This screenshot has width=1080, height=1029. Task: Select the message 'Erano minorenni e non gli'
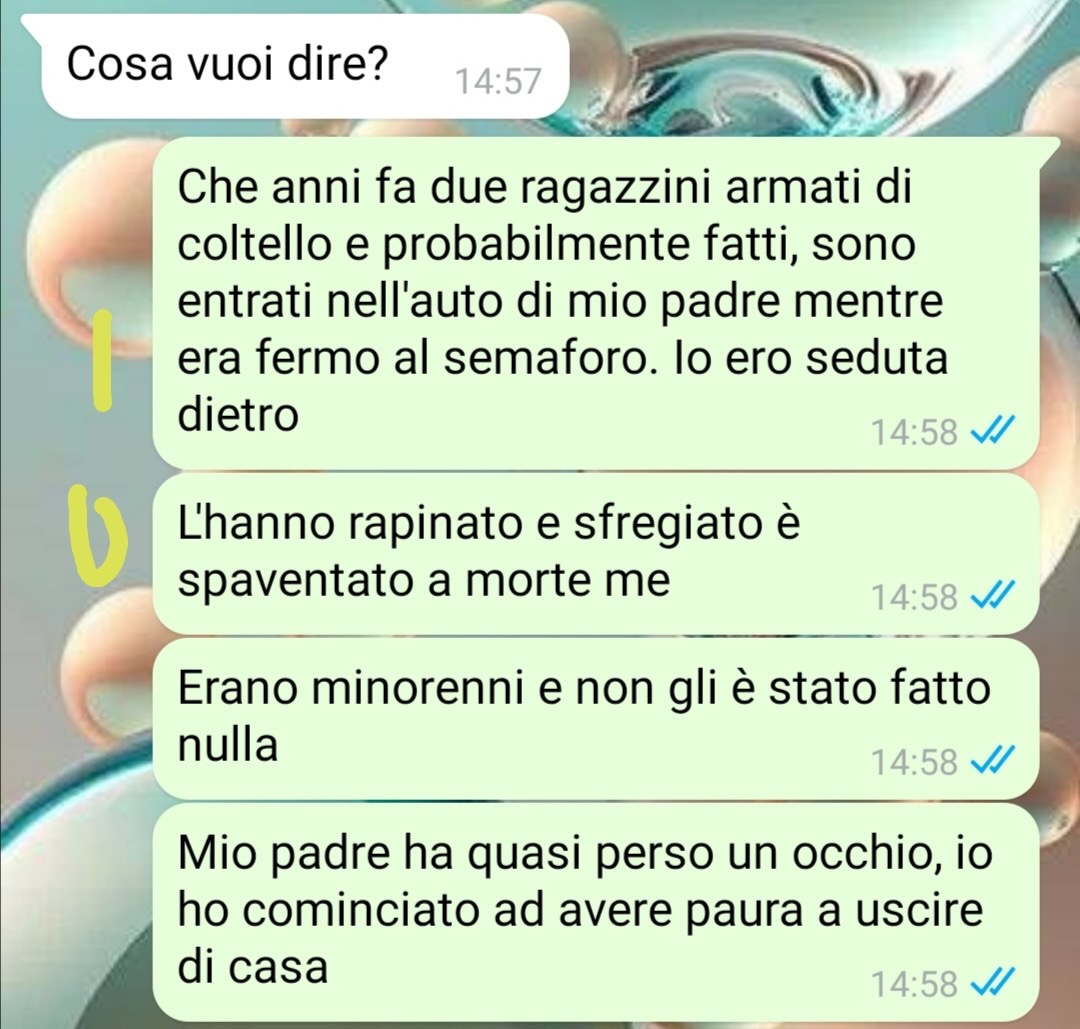pos(596,718)
